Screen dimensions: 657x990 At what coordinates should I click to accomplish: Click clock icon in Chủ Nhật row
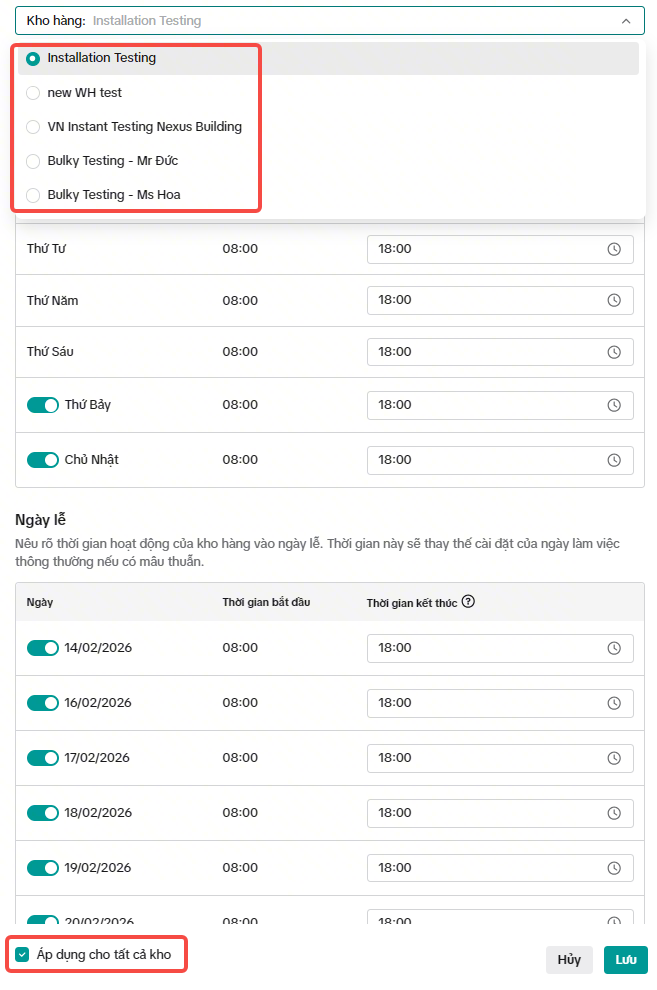click(614, 460)
